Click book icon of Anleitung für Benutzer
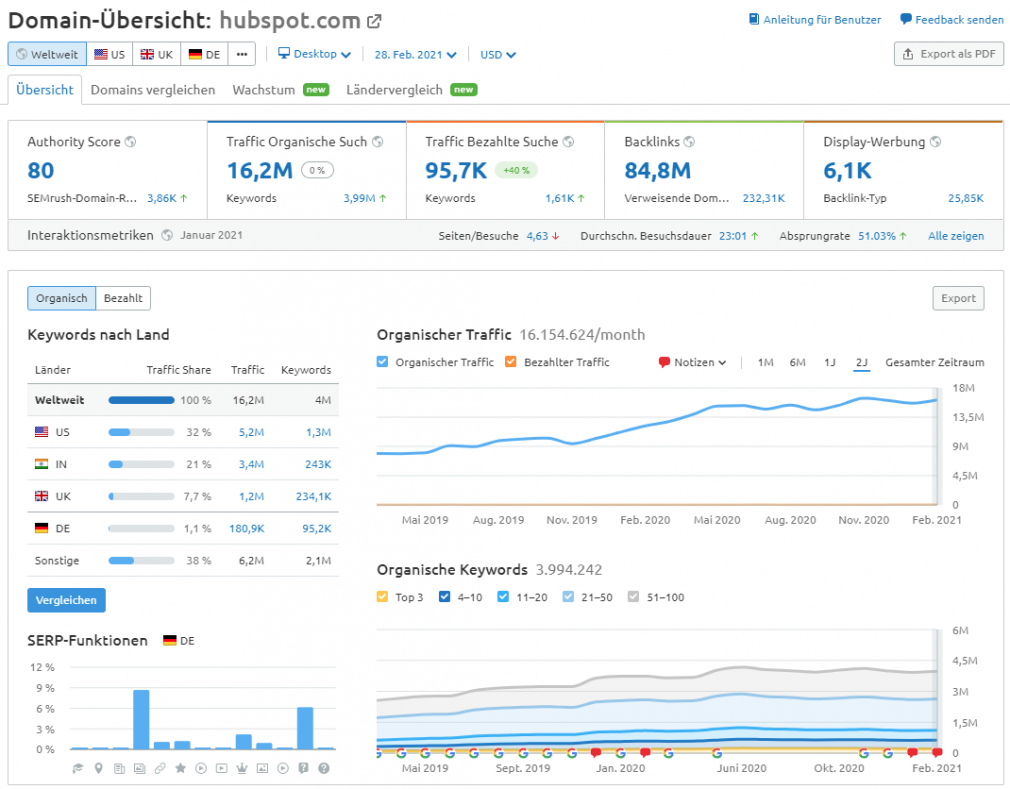Viewport: 1010px width, 789px height. click(754, 19)
